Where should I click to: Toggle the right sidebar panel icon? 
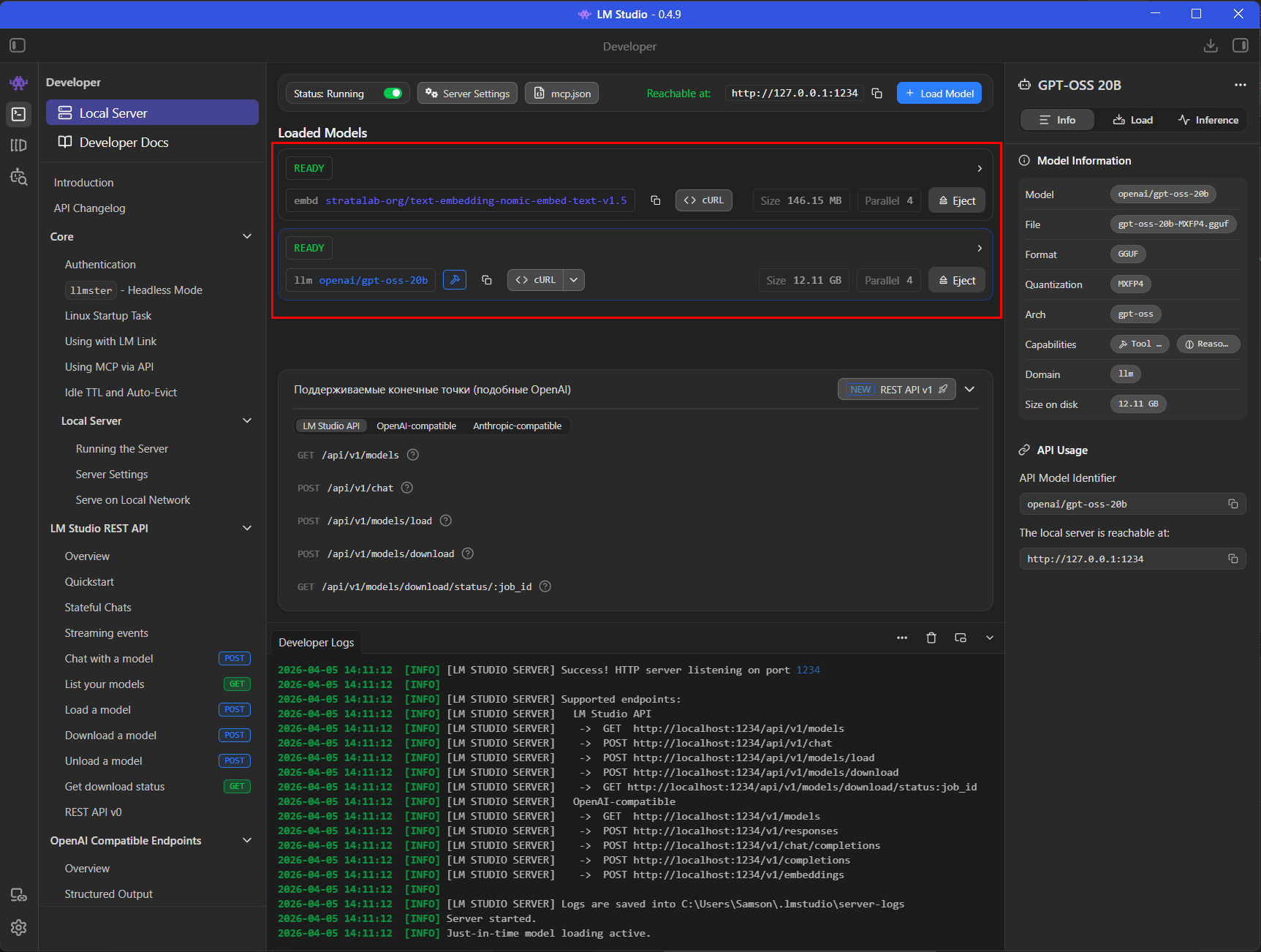pyautogui.click(x=1240, y=45)
